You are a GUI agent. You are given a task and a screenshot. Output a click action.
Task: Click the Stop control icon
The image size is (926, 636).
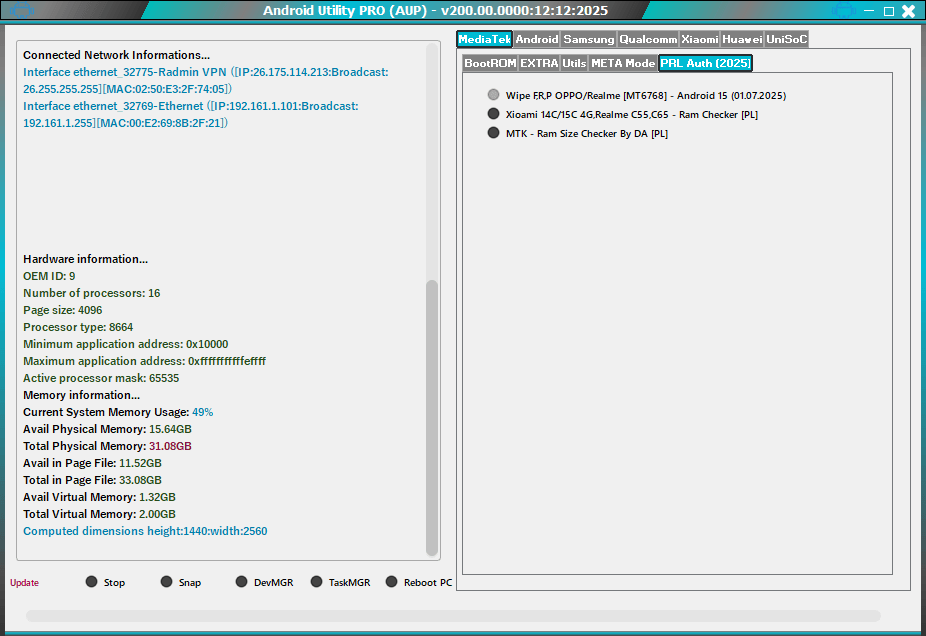[92, 582]
